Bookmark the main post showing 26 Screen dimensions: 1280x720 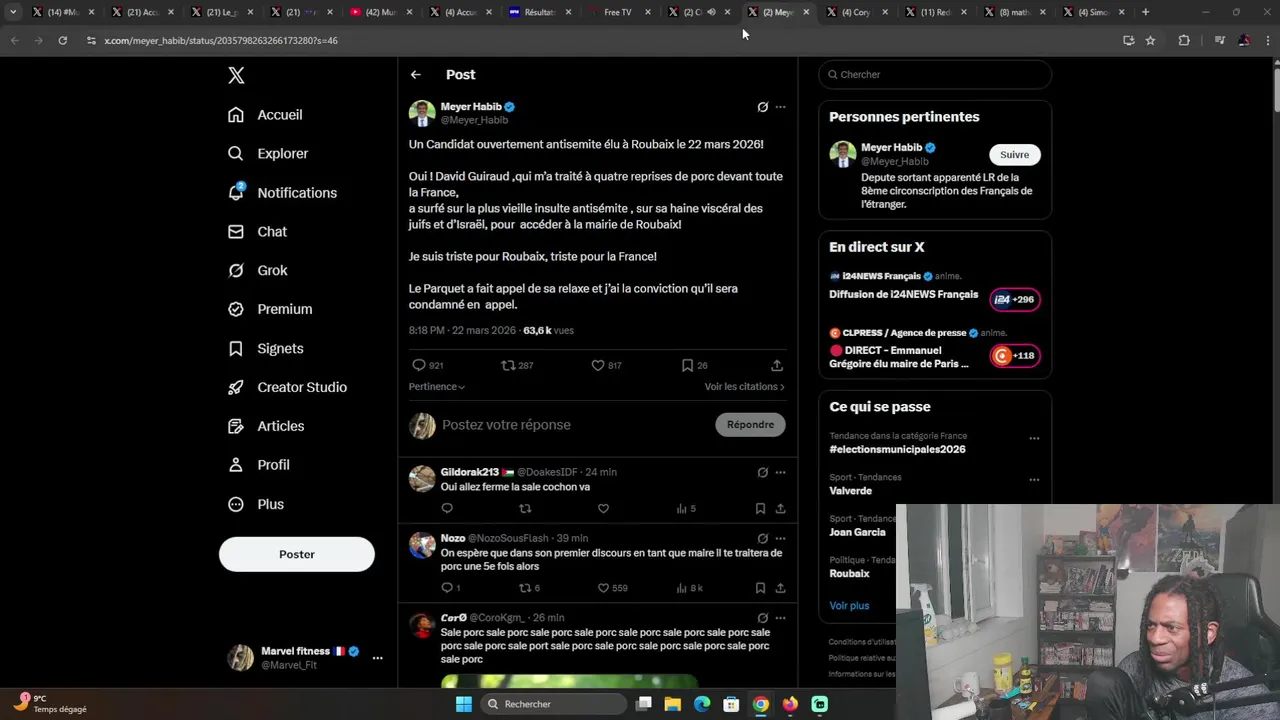[687, 366]
